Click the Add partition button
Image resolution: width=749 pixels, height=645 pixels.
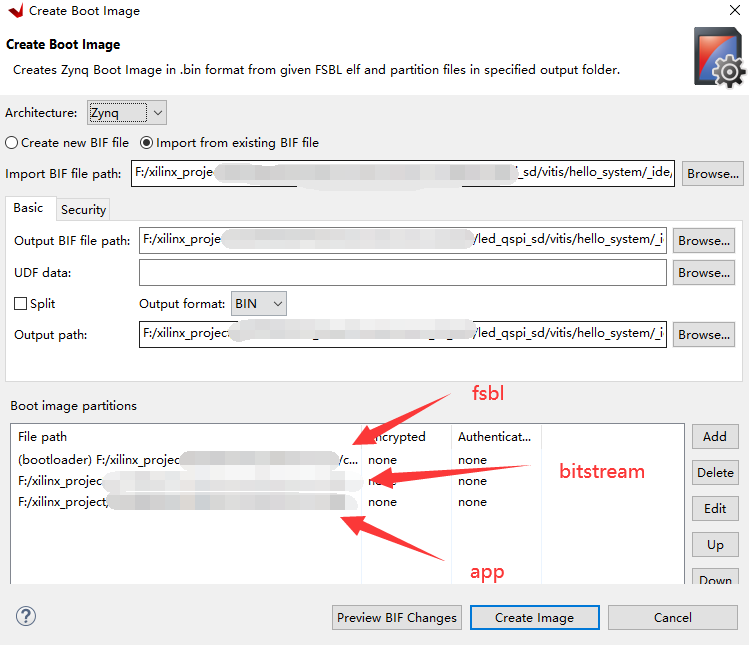[x=715, y=436]
